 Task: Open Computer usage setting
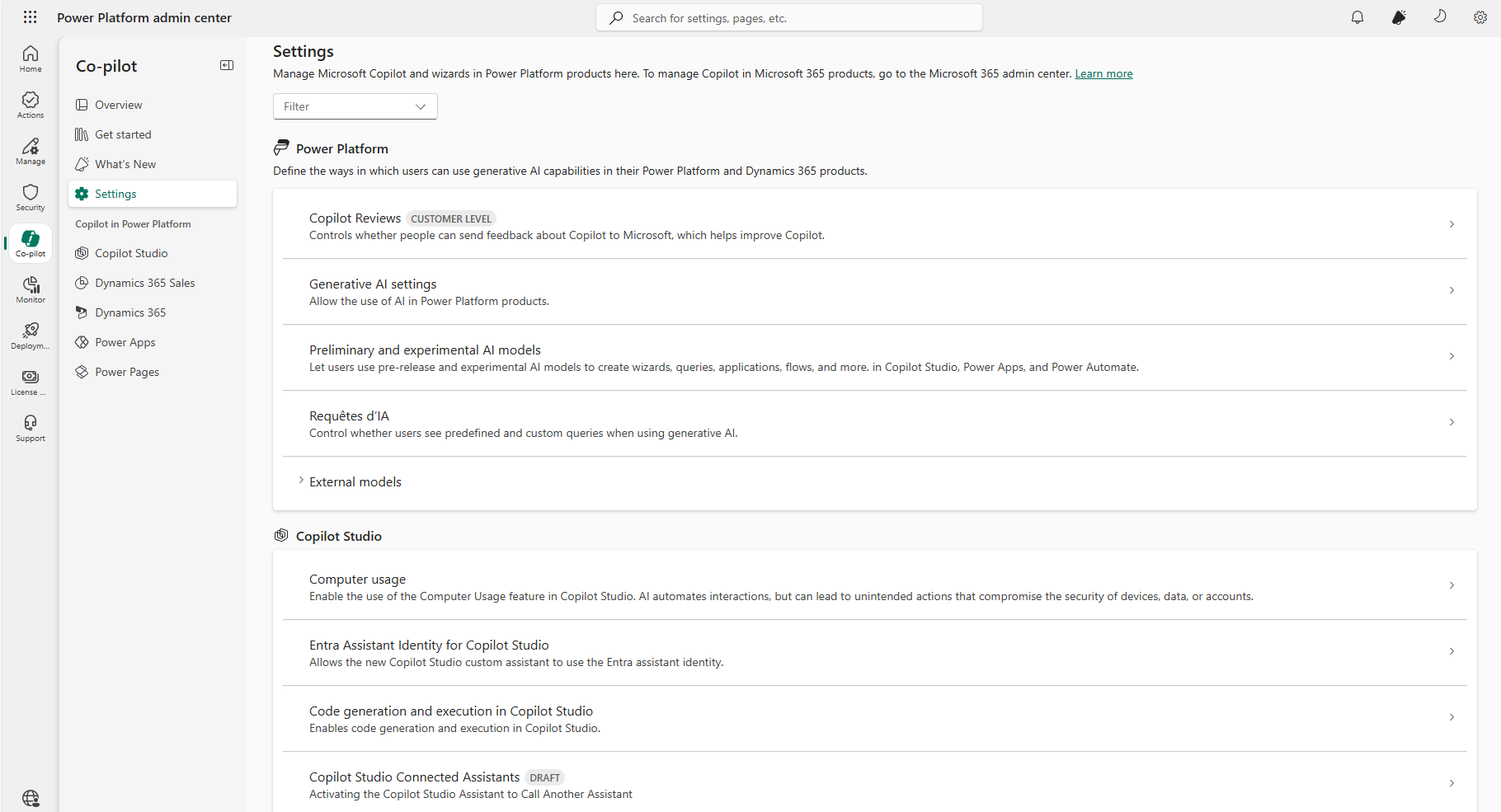click(874, 587)
